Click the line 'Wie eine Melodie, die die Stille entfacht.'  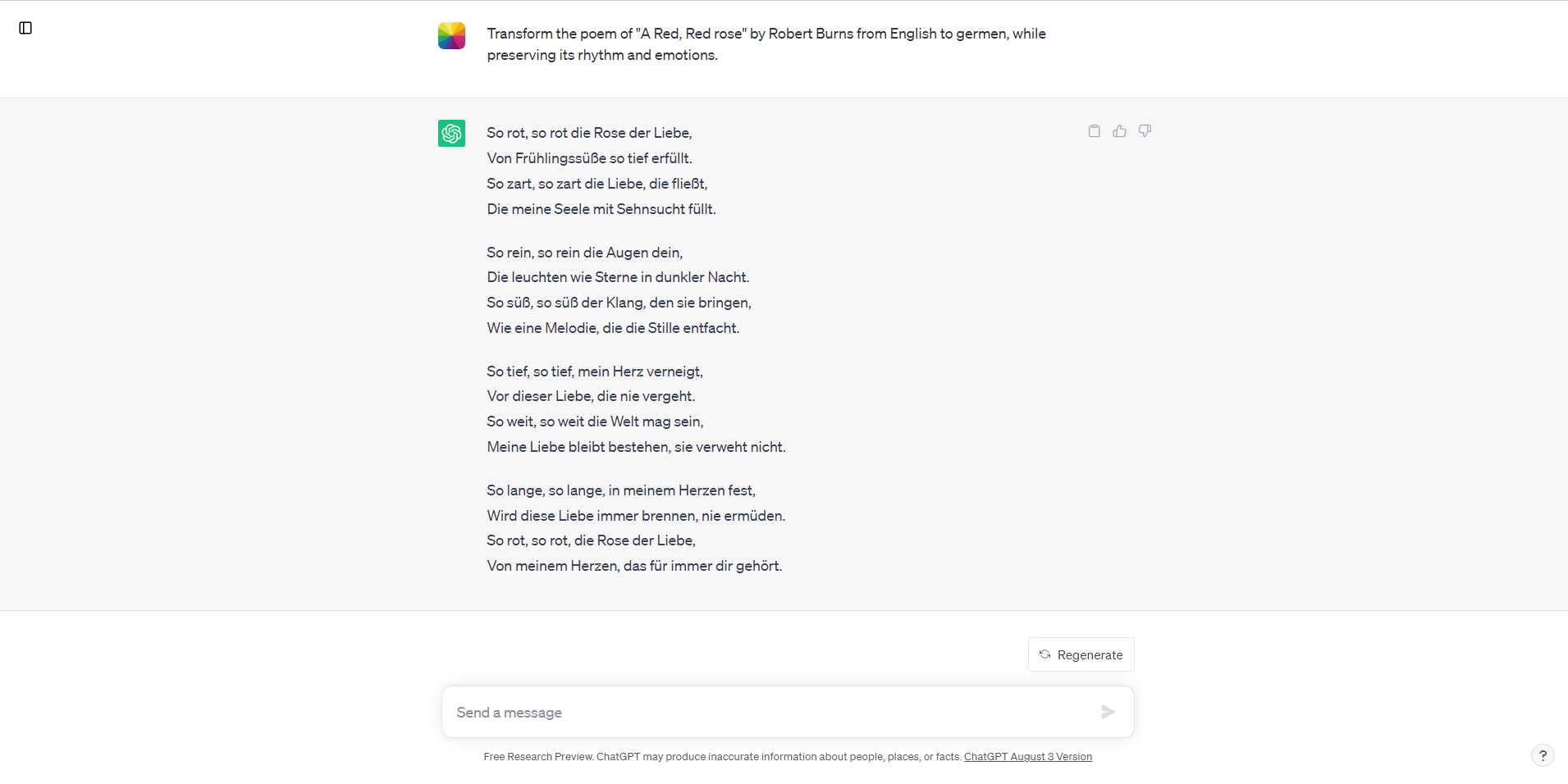613,328
